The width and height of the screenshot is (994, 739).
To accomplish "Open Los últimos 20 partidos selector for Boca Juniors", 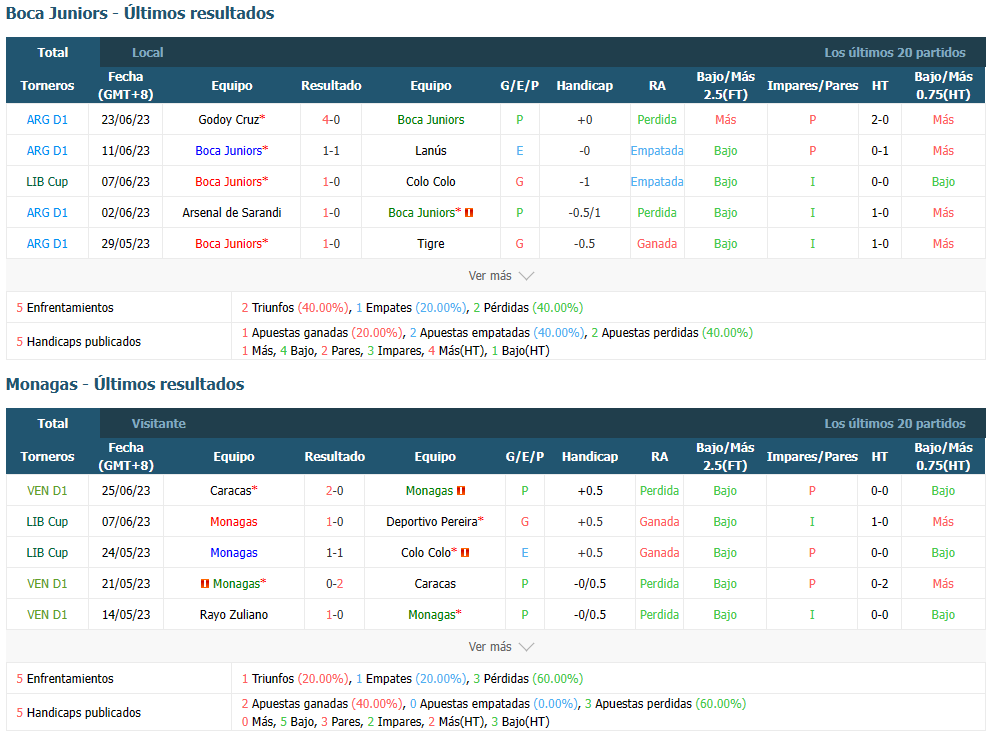I will point(894,53).
